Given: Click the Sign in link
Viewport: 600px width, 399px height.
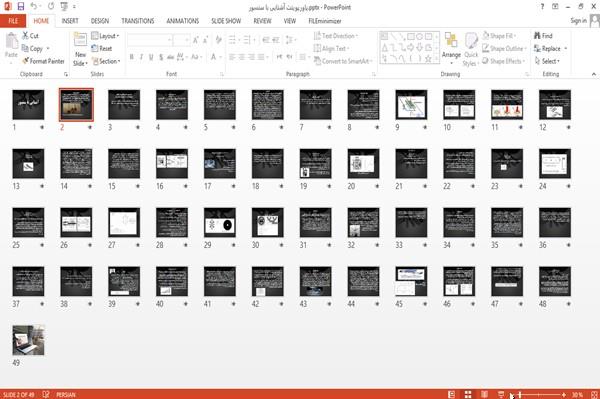Looking at the screenshot, I should [x=578, y=21].
